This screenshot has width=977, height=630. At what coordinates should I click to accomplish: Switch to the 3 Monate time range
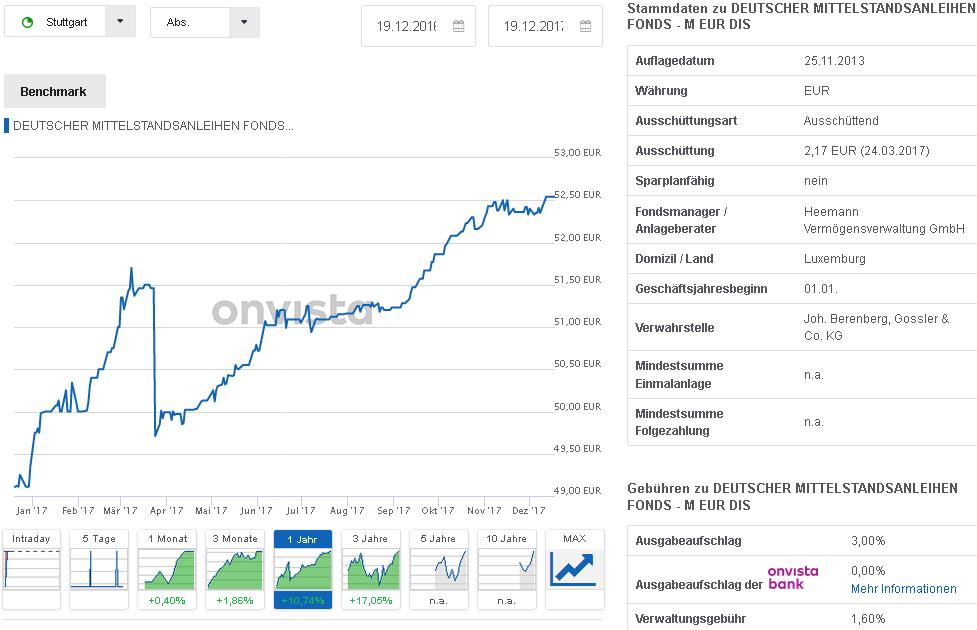235,538
